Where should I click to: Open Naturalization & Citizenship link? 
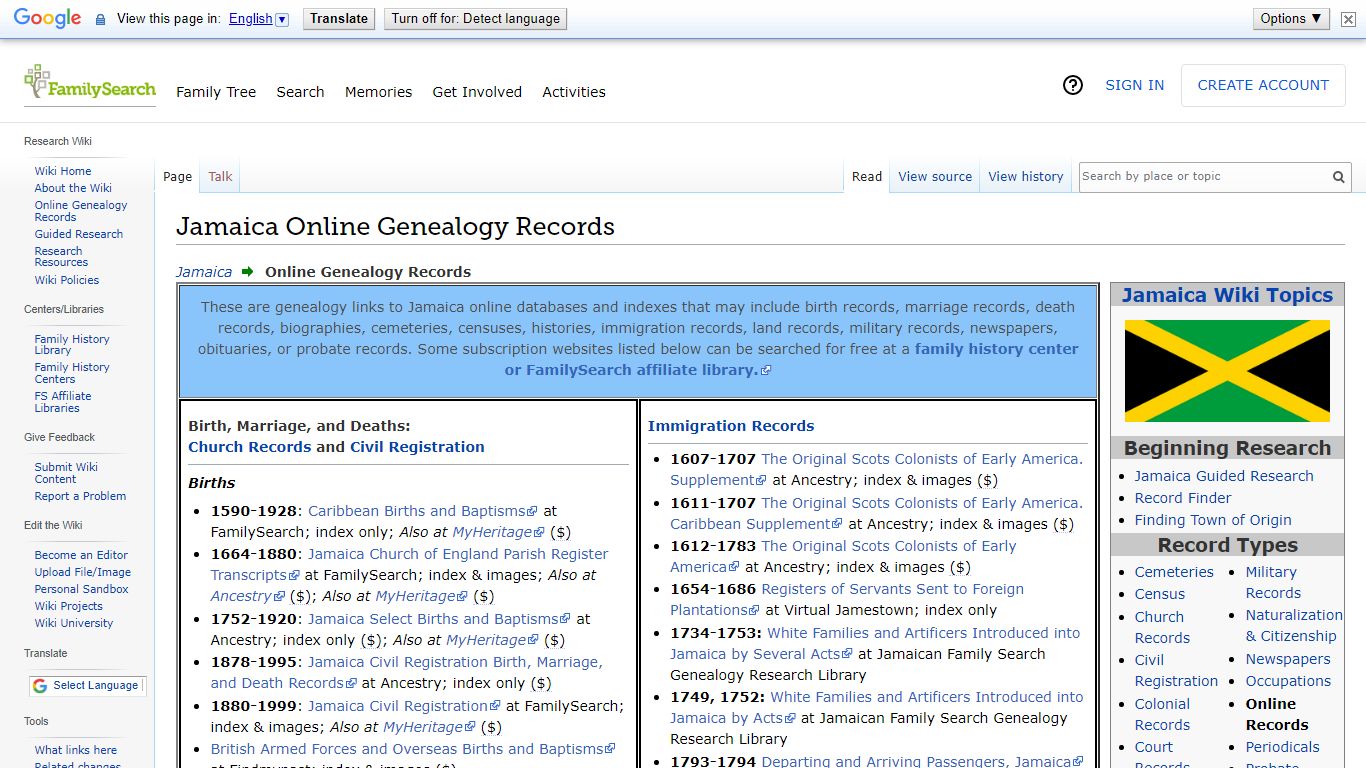1294,626
